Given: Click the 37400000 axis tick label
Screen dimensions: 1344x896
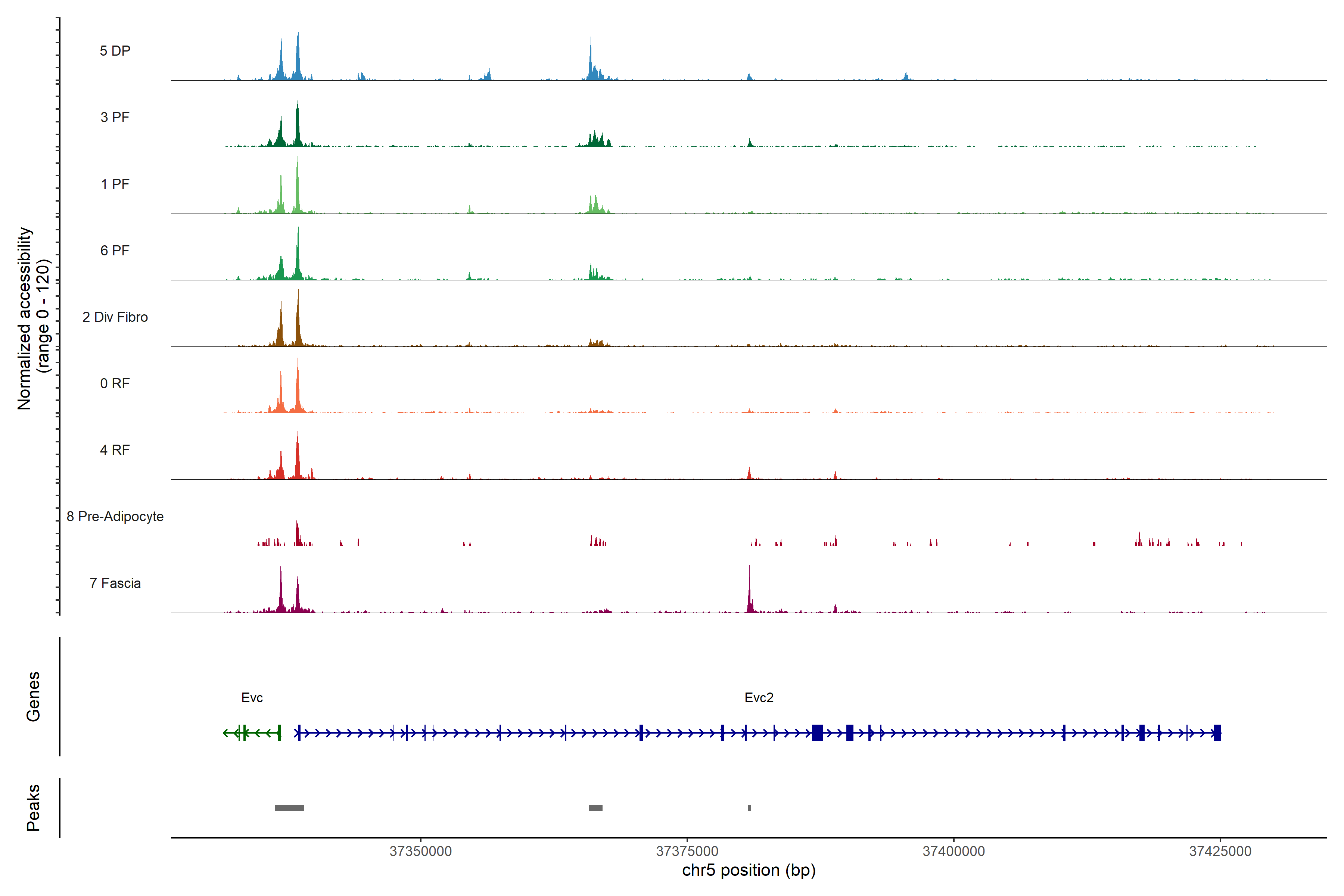Looking at the screenshot, I should tap(954, 851).
